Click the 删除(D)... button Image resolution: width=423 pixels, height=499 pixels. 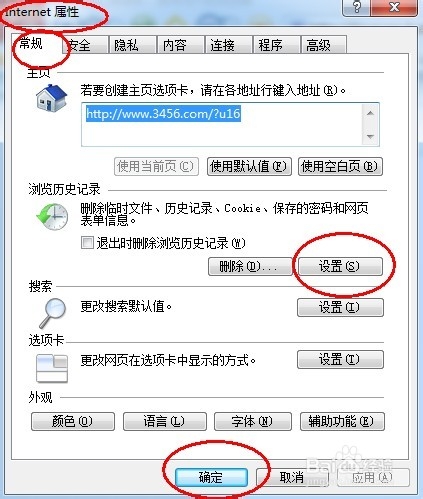click(250, 266)
